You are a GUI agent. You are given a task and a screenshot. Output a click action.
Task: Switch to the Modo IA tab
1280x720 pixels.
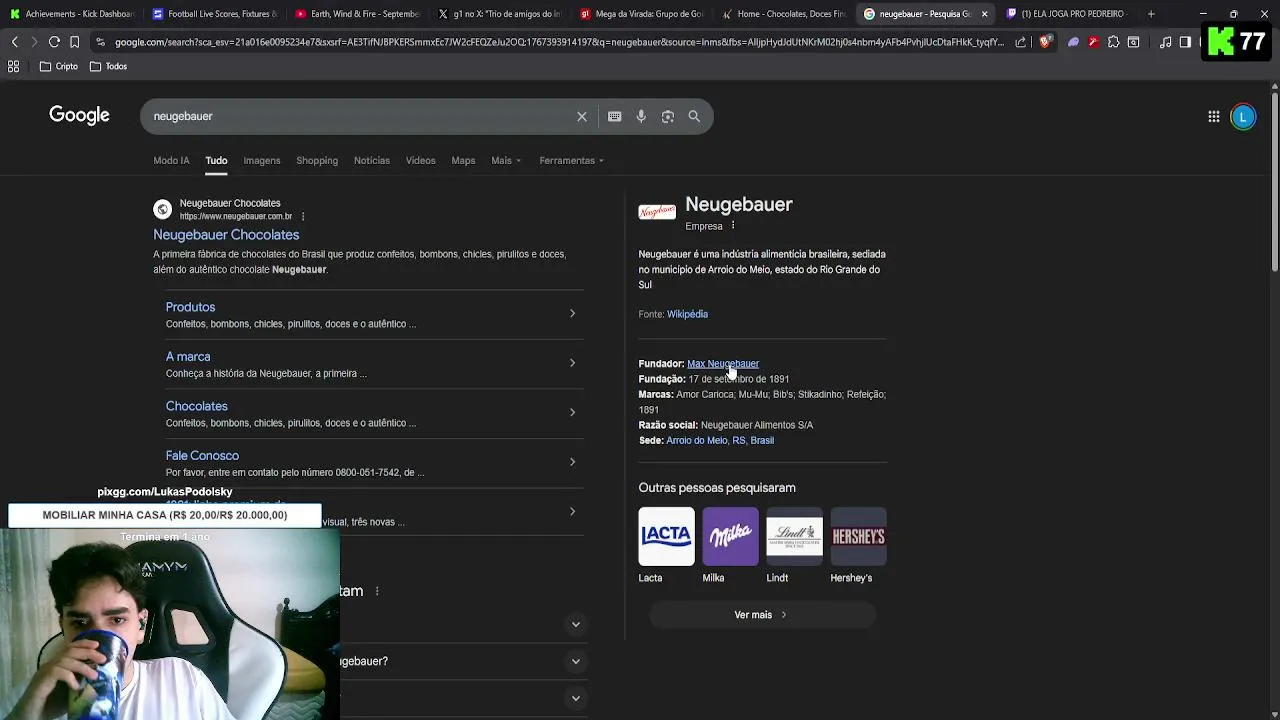(171, 160)
